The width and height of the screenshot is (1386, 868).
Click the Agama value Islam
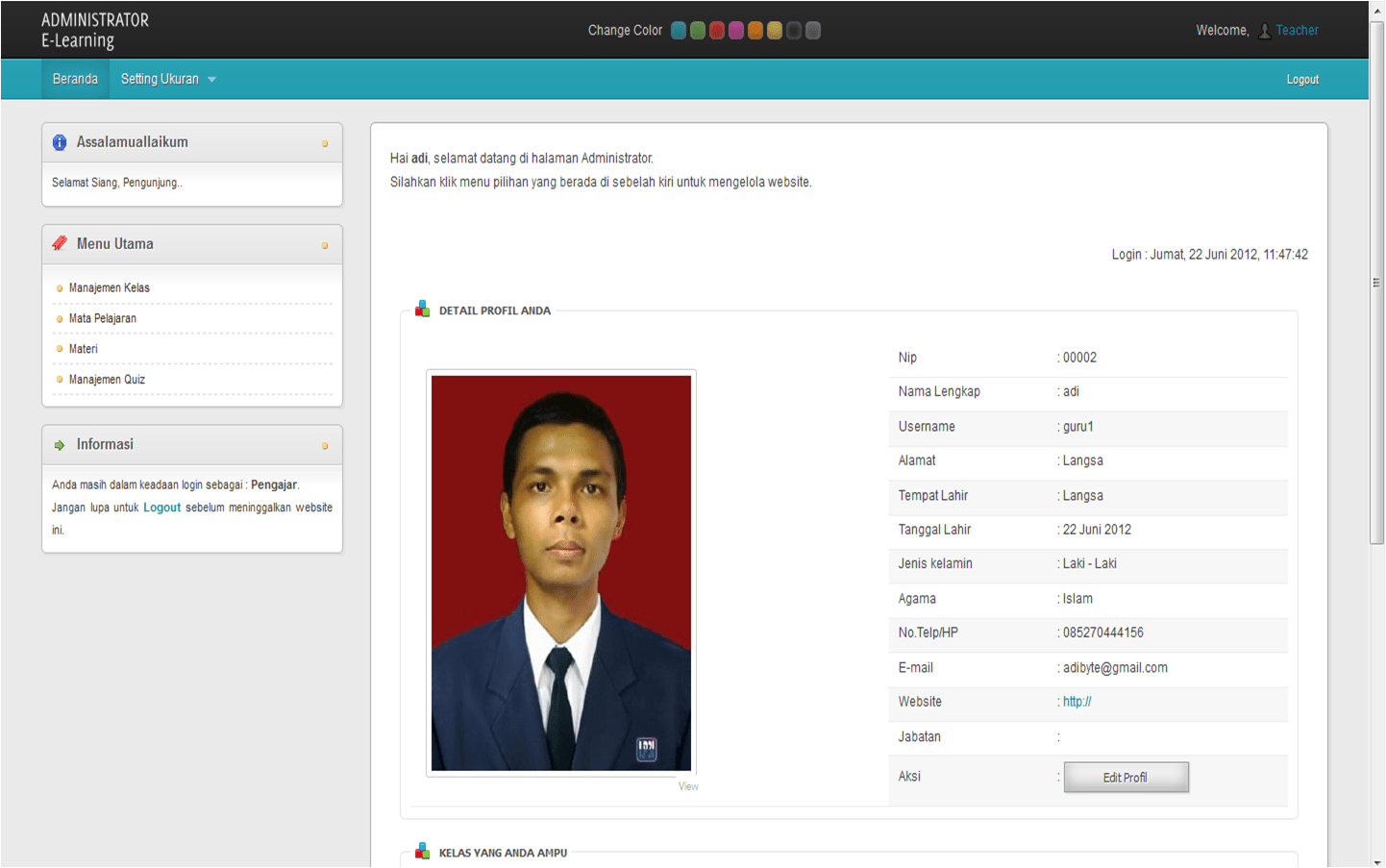coord(1077,599)
